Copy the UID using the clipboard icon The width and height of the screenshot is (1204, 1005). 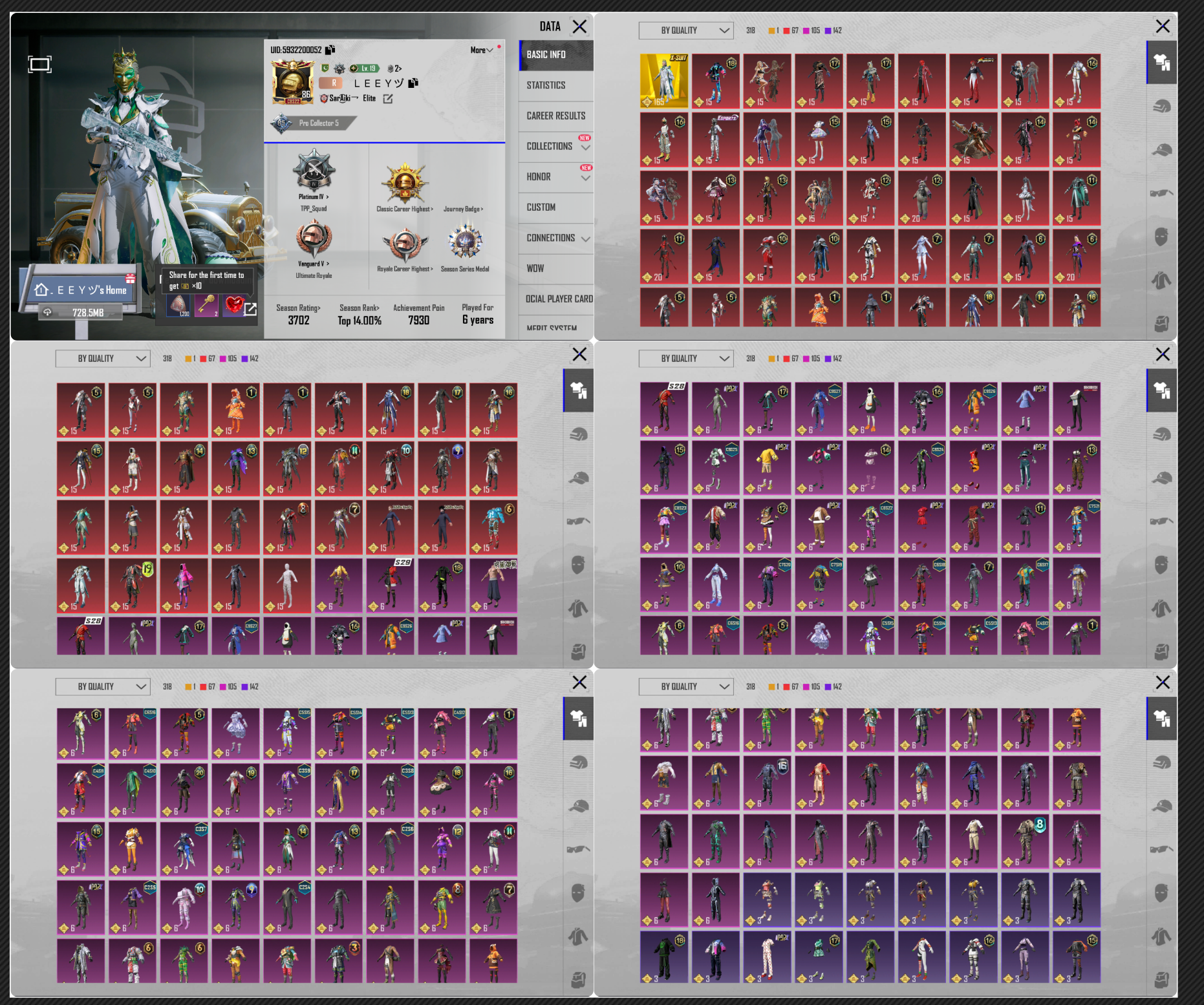[330, 50]
